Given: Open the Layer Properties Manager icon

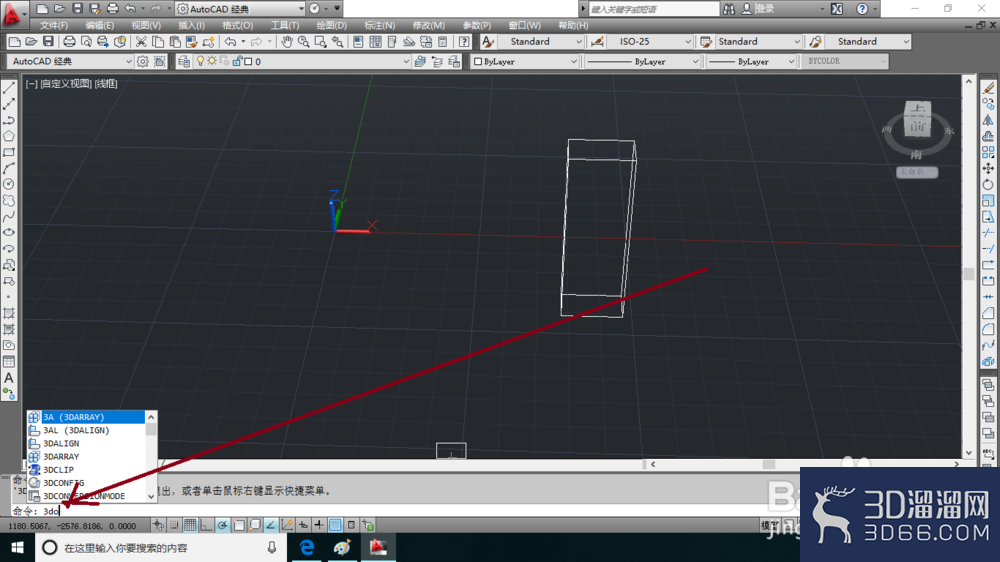Looking at the screenshot, I should [x=184, y=61].
